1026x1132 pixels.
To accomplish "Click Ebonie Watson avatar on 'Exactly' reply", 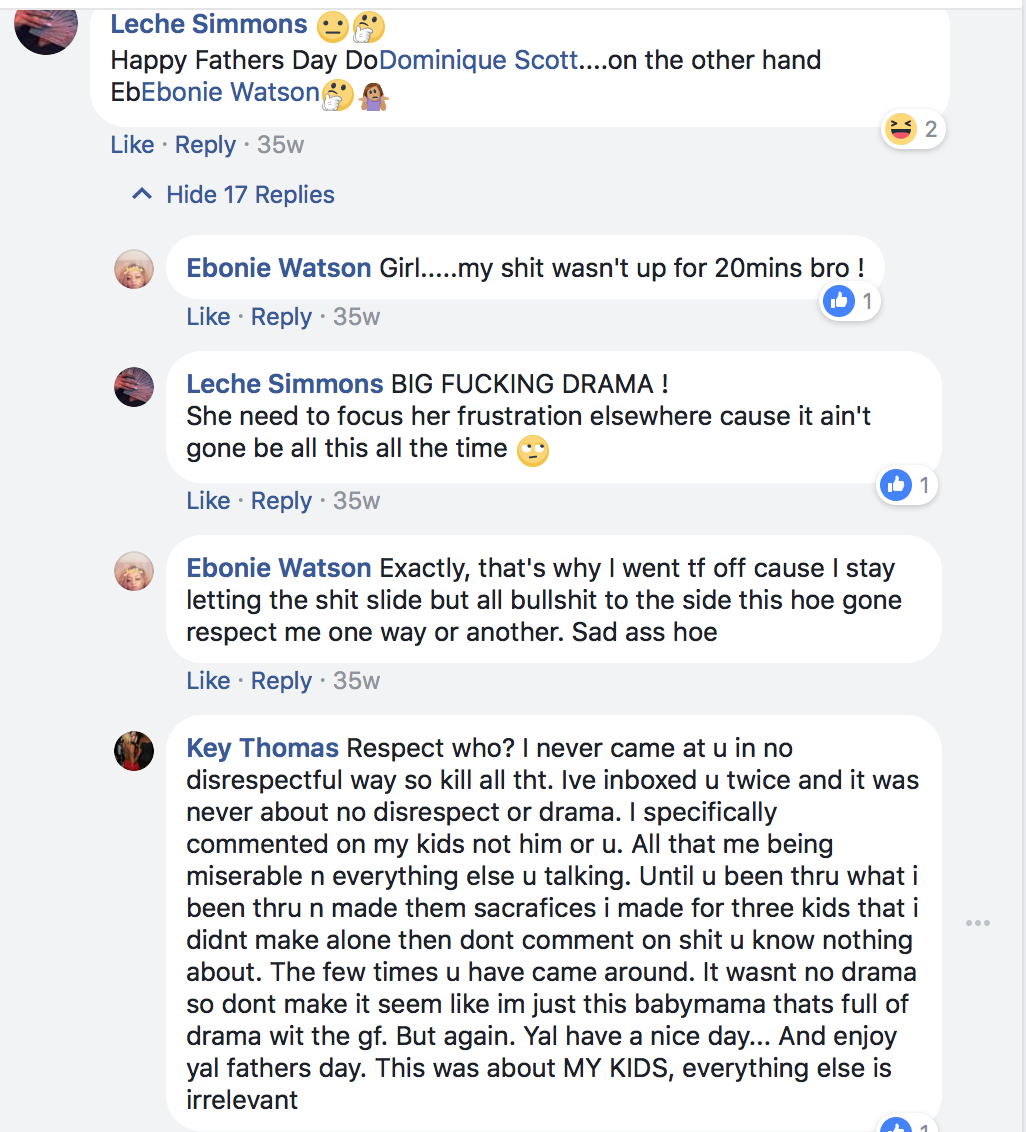I will pyautogui.click(x=134, y=571).
